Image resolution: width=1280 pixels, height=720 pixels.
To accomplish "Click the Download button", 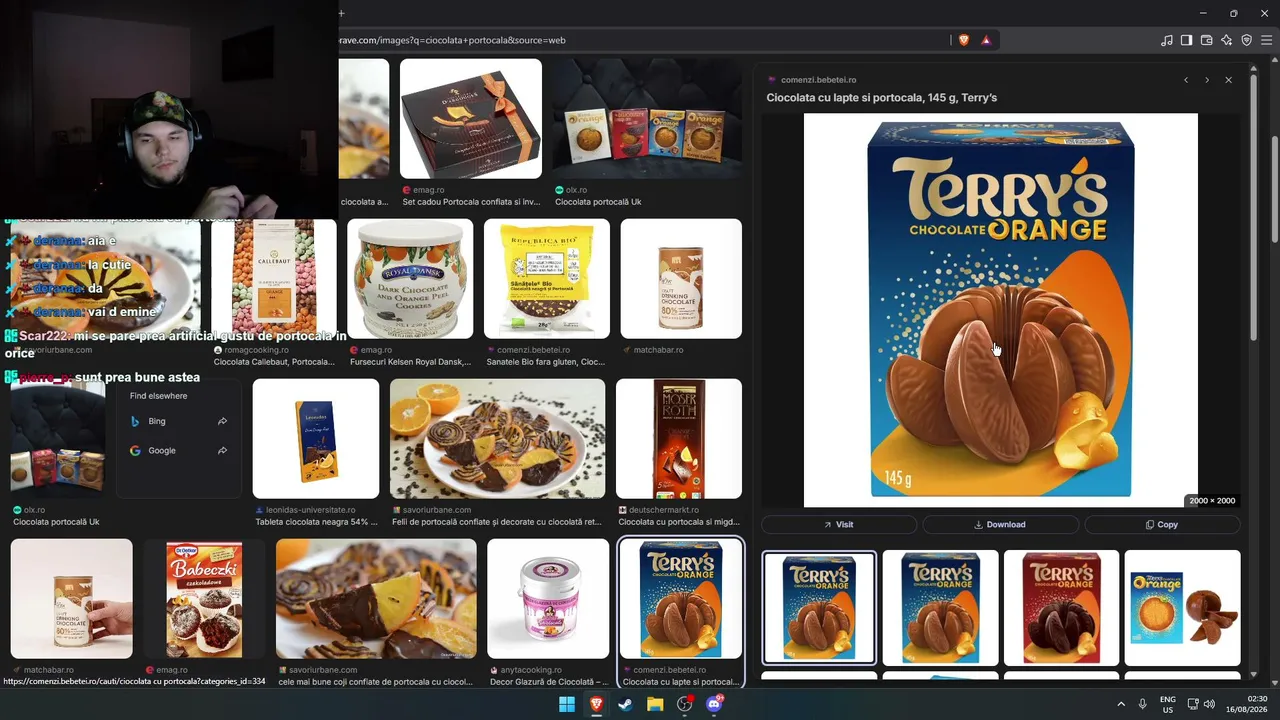I will click(1000, 524).
